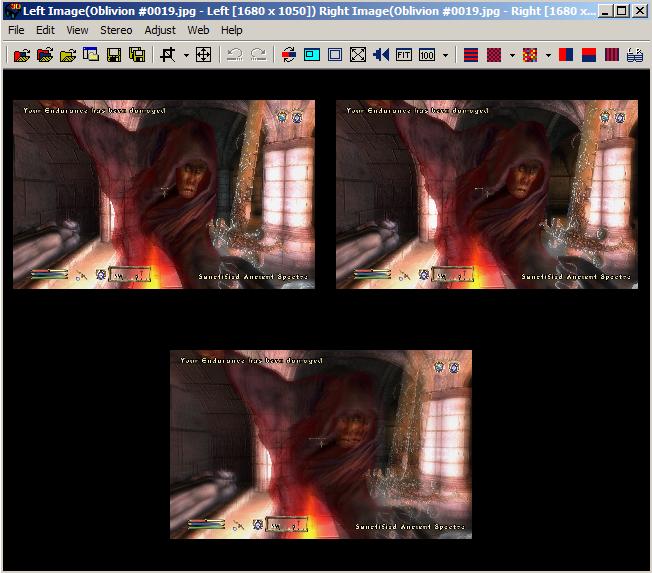Expand the cropping tool dropdown arrow
This screenshot has height=573, width=652.
pos(186,55)
